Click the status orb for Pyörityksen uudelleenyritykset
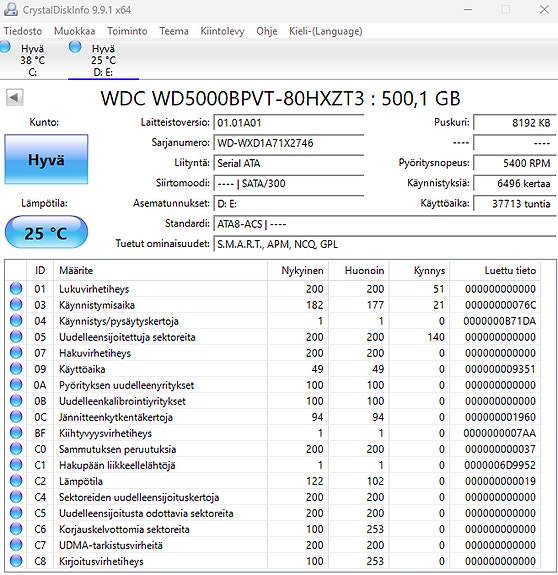558x575 pixels. click(16, 385)
